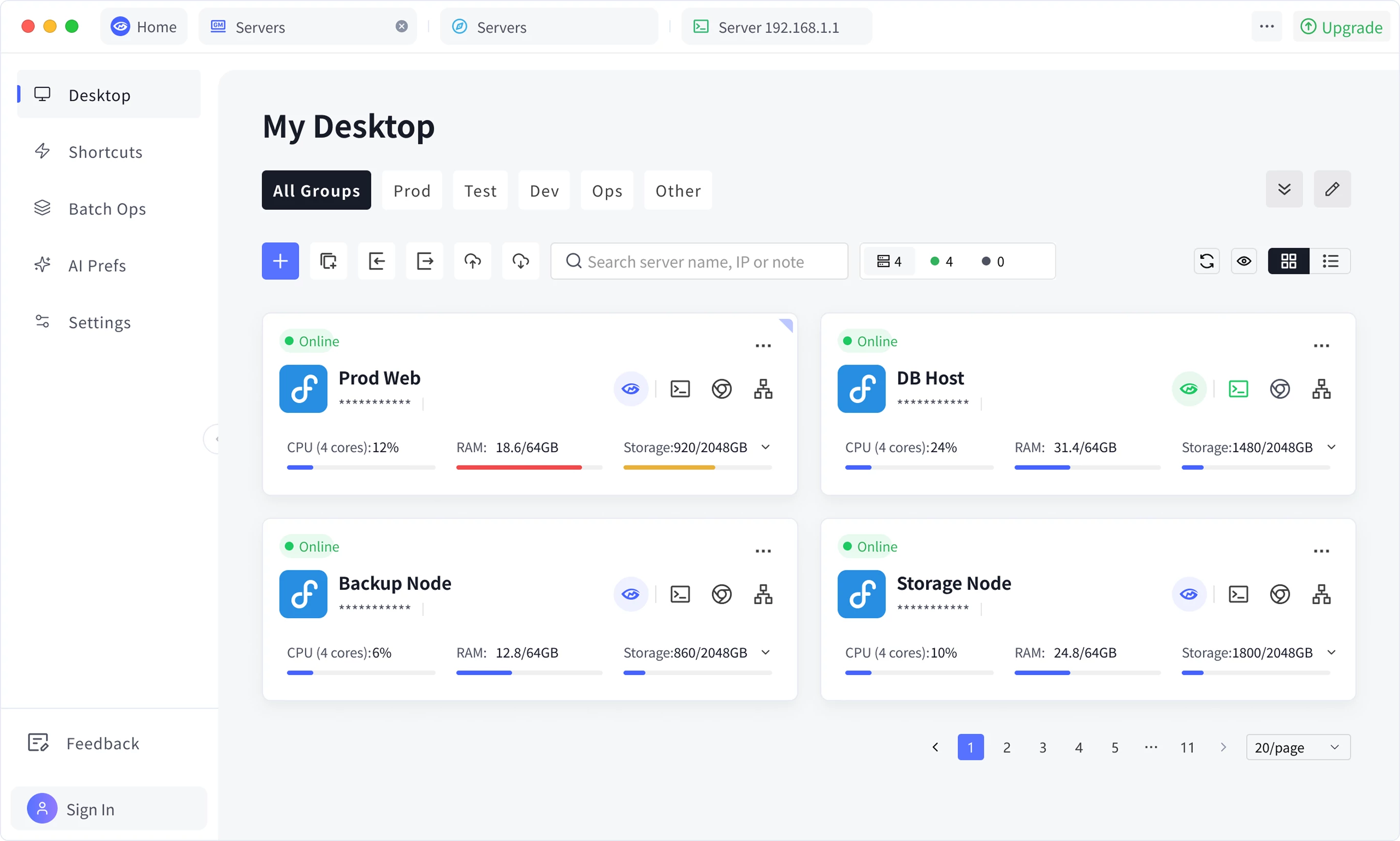Click the blue plus add-server button
The height and width of the screenshot is (841, 1400).
[x=280, y=261]
